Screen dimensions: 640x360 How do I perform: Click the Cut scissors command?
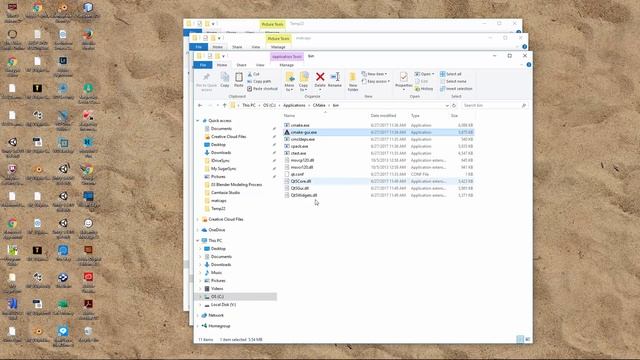253,74
